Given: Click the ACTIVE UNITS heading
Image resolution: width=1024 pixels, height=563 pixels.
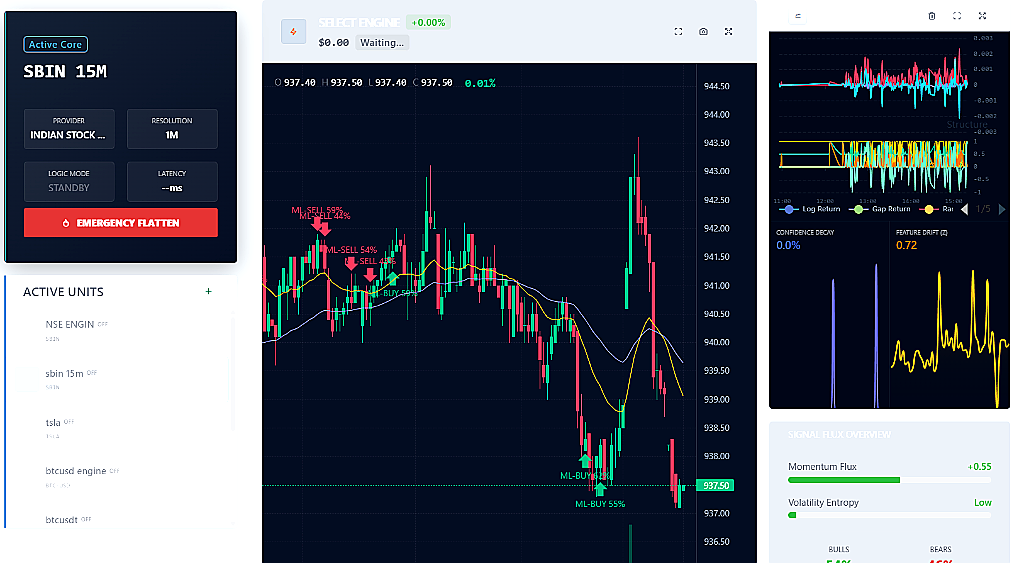Looking at the screenshot, I should [63, 292].
